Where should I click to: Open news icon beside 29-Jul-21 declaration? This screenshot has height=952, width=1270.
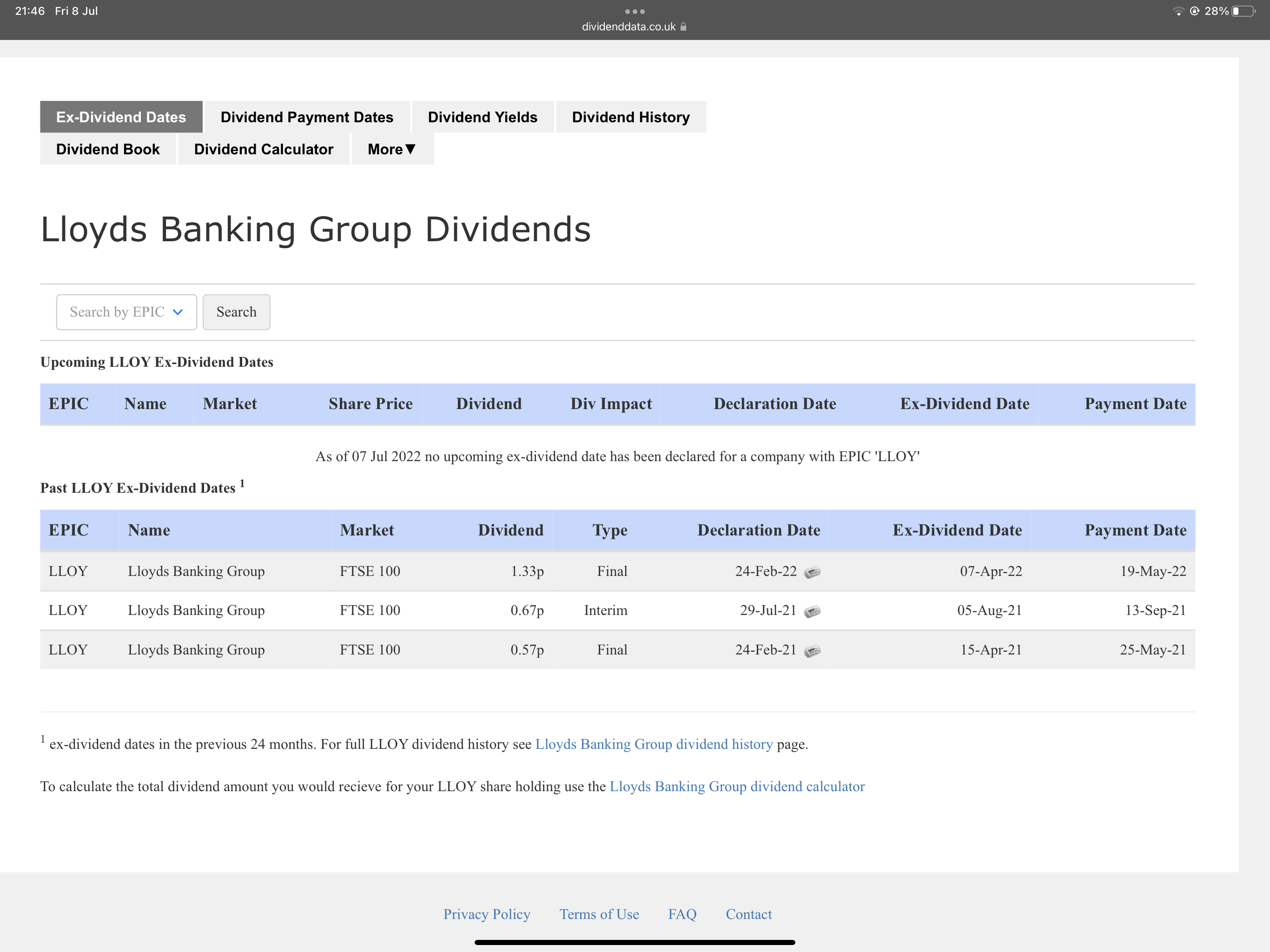(812, 611)
